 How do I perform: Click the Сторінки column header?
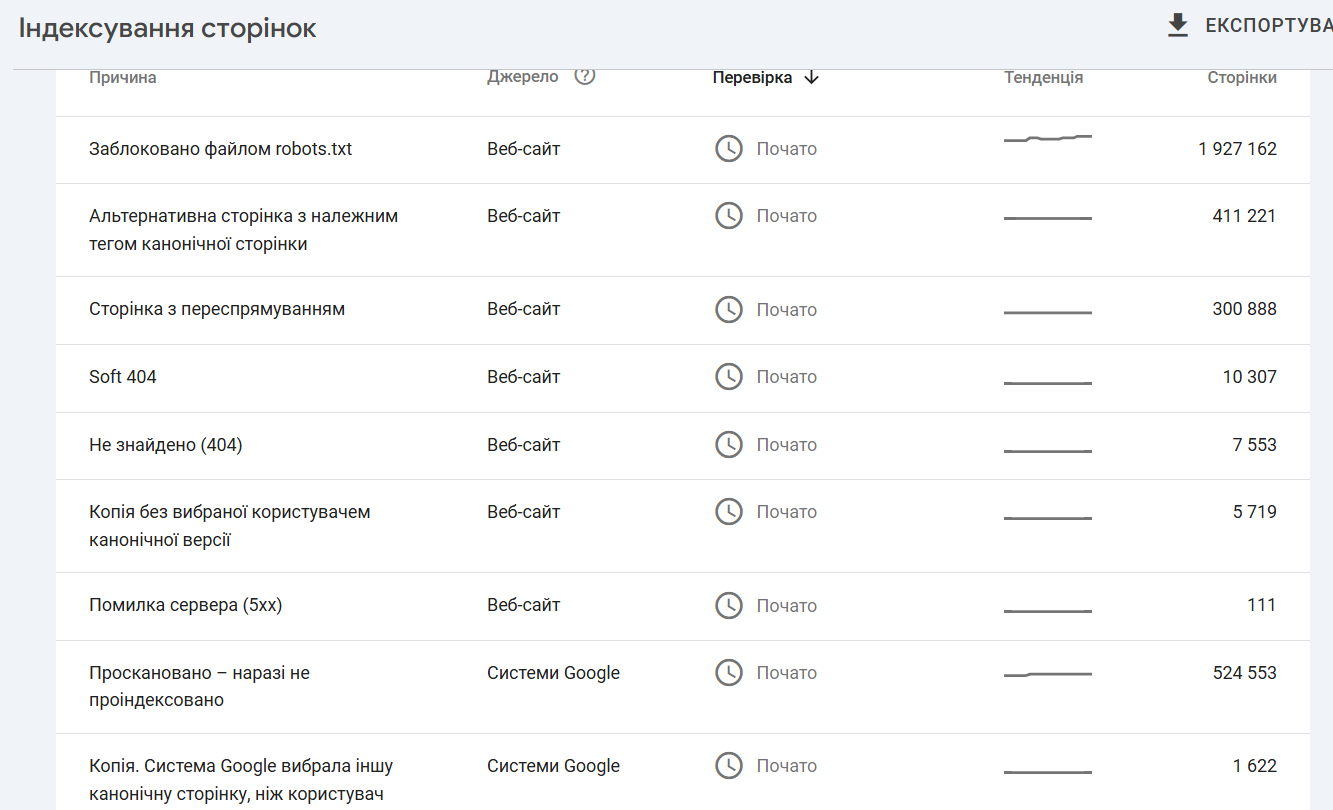1242,77
